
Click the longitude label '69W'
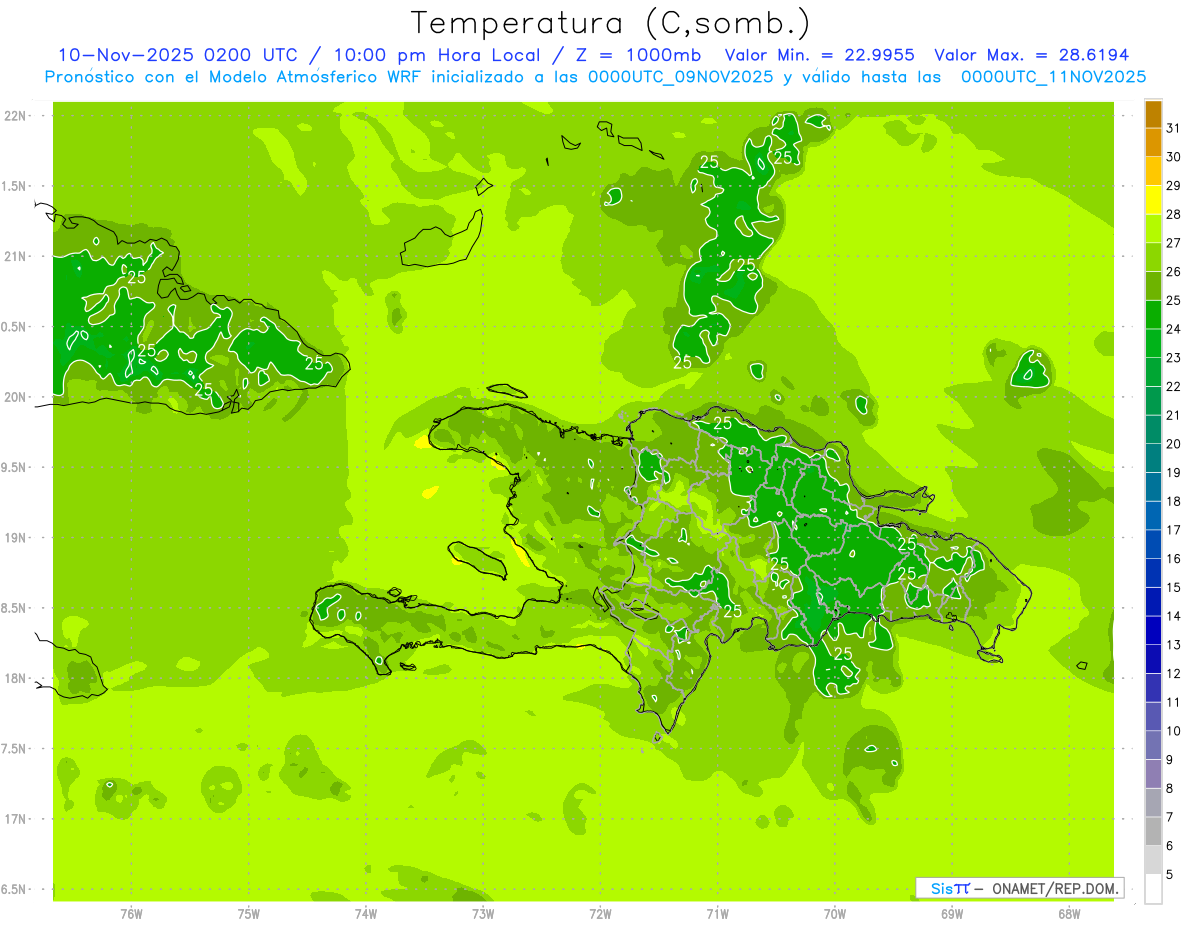point(951,913)
